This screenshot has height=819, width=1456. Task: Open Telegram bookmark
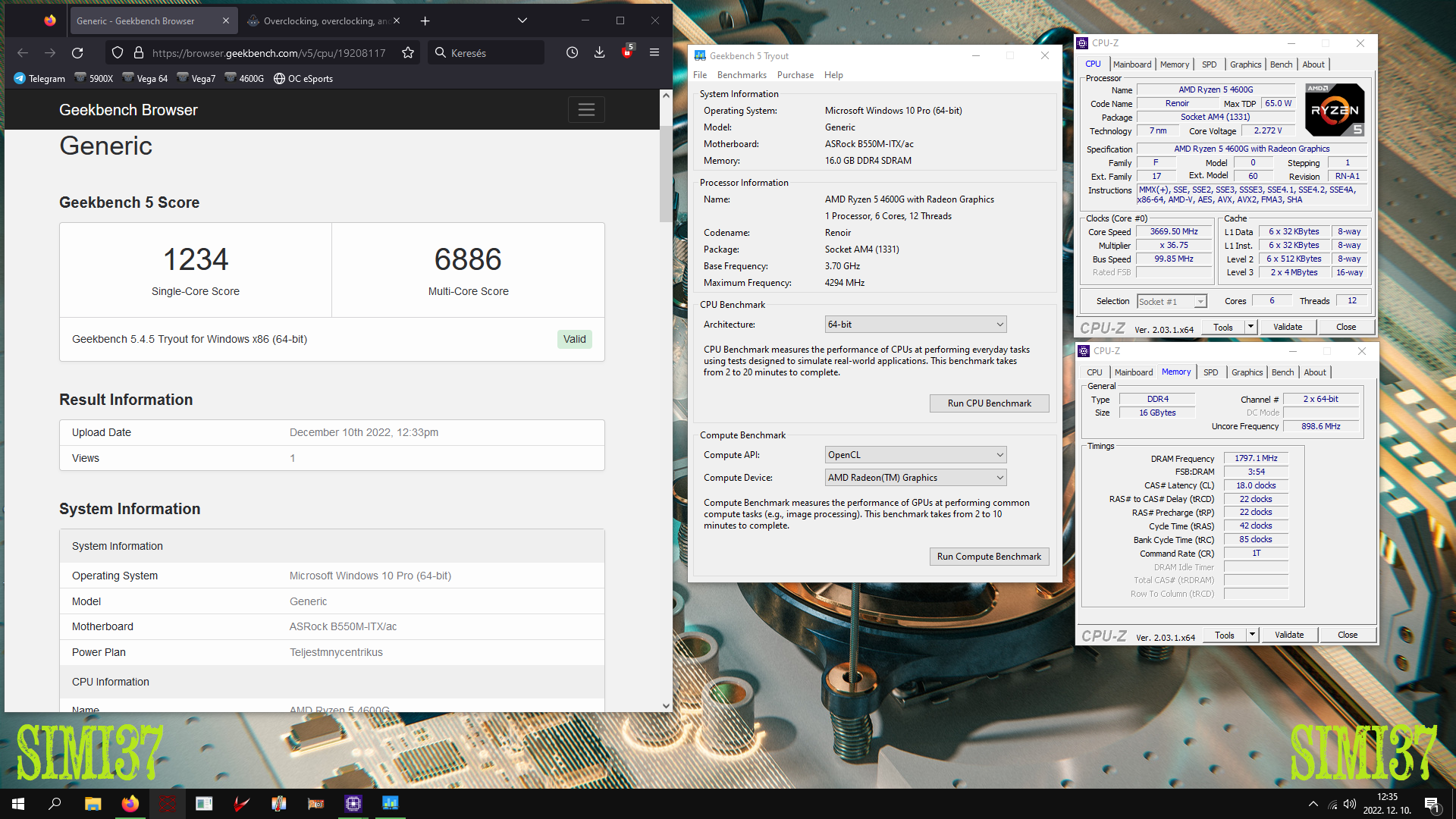pyautogui.click(x=39, y=79)
